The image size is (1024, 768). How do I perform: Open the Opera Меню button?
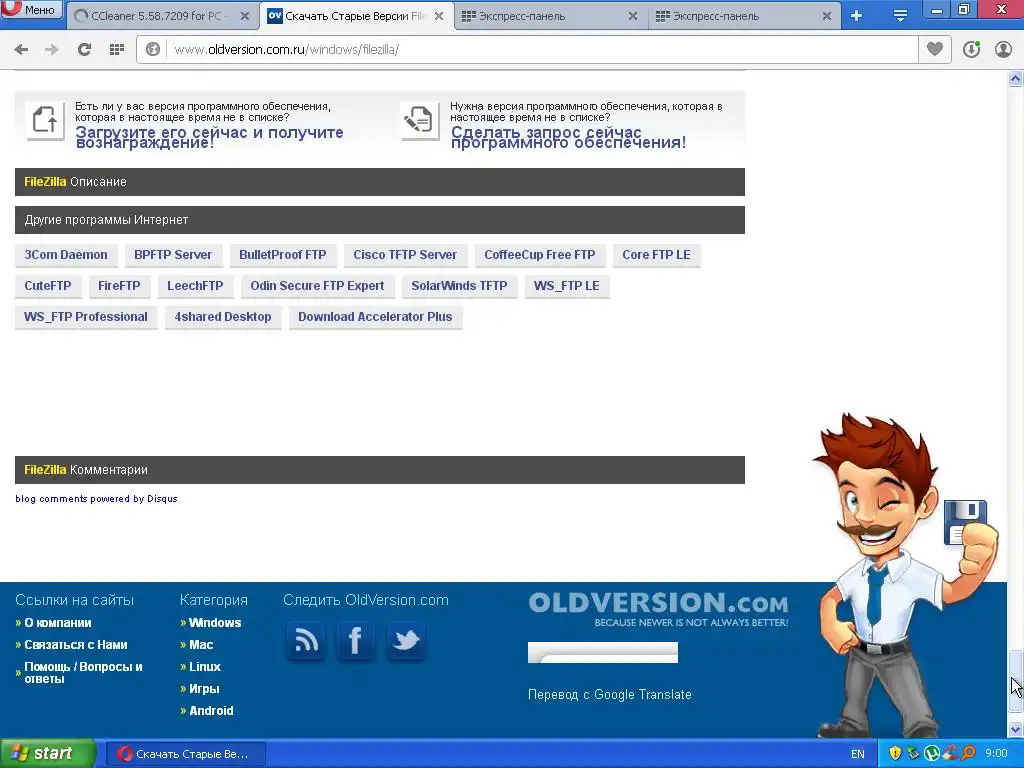[32, 9]
